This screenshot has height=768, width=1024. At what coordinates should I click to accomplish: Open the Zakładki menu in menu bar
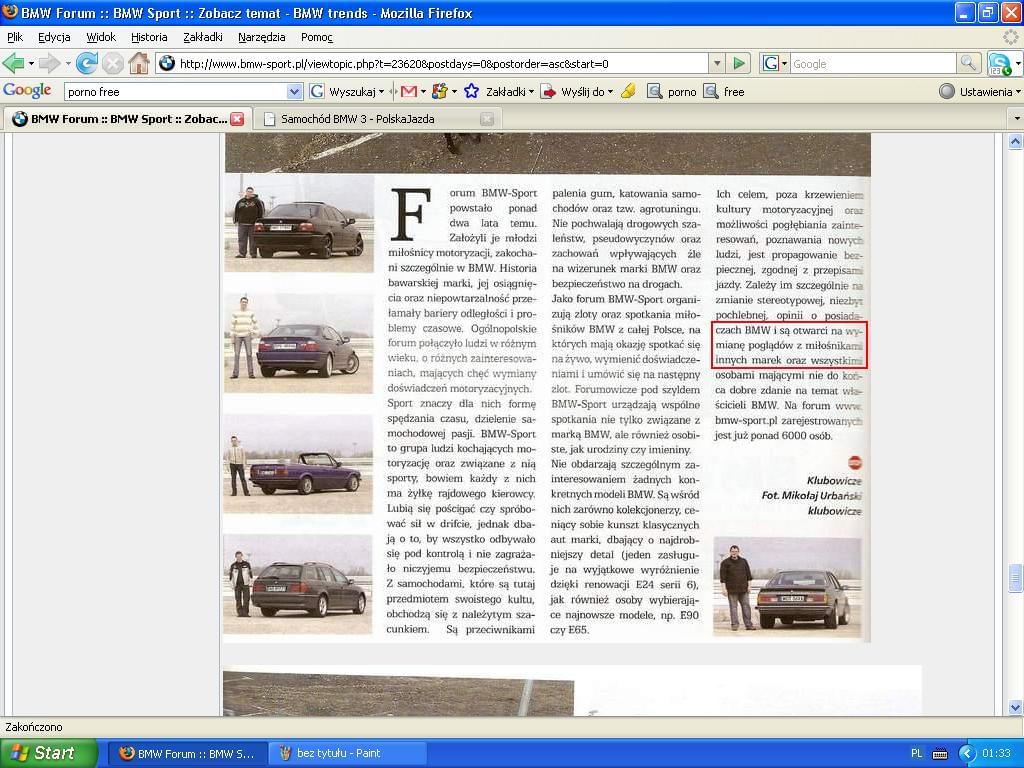click(x=202, y=37)
